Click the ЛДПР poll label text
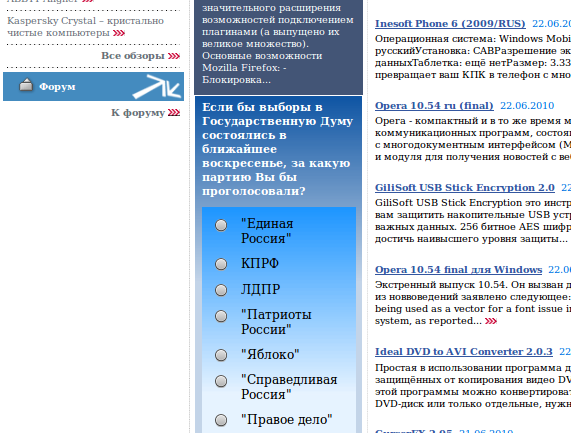571x433 pixels. (x=260, y=290)
